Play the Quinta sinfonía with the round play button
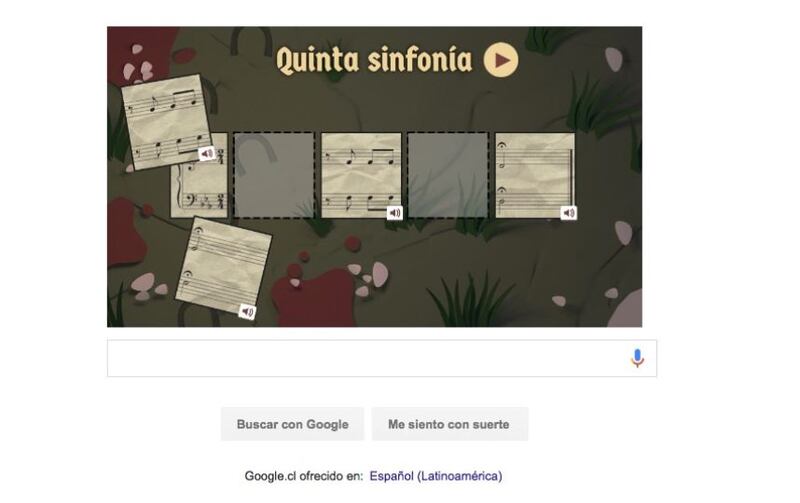 (501, 60)
